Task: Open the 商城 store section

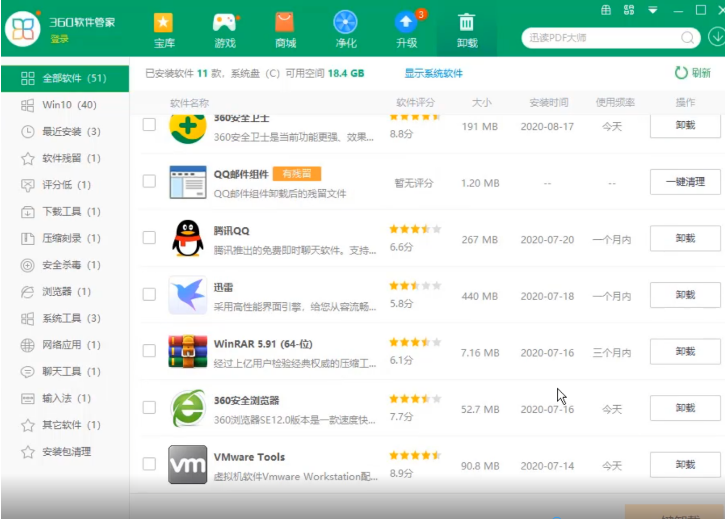Action: pyautogui.click(x=285, y=30)
